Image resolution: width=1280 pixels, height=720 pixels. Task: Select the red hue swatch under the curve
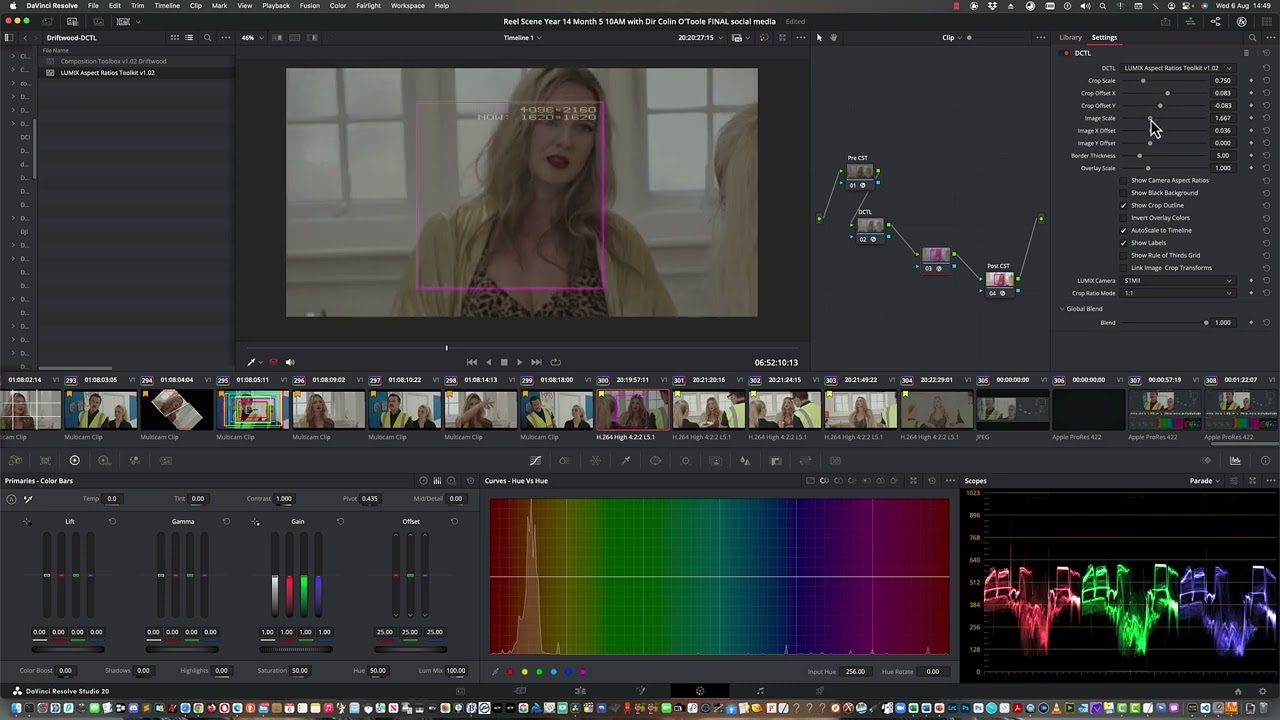click(510, 672)
